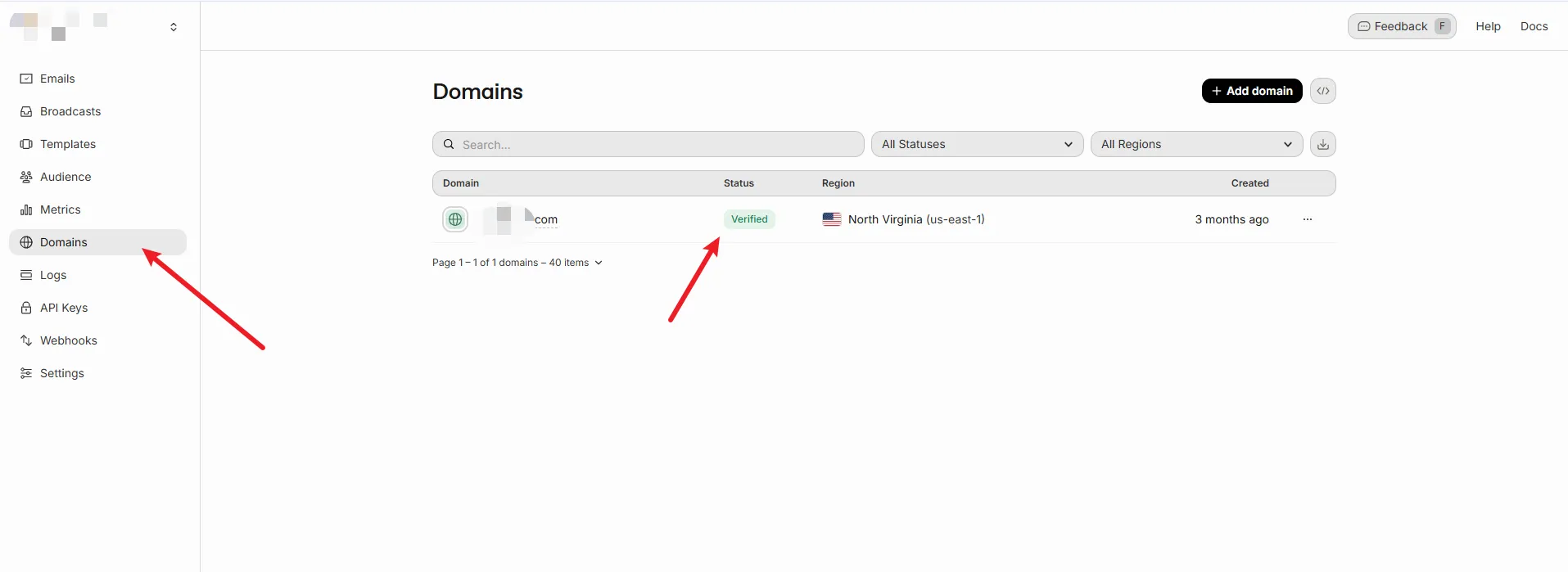1568x572 pixels.
Task: Click the US flag region icon
Action: click(x=831, y=219)
